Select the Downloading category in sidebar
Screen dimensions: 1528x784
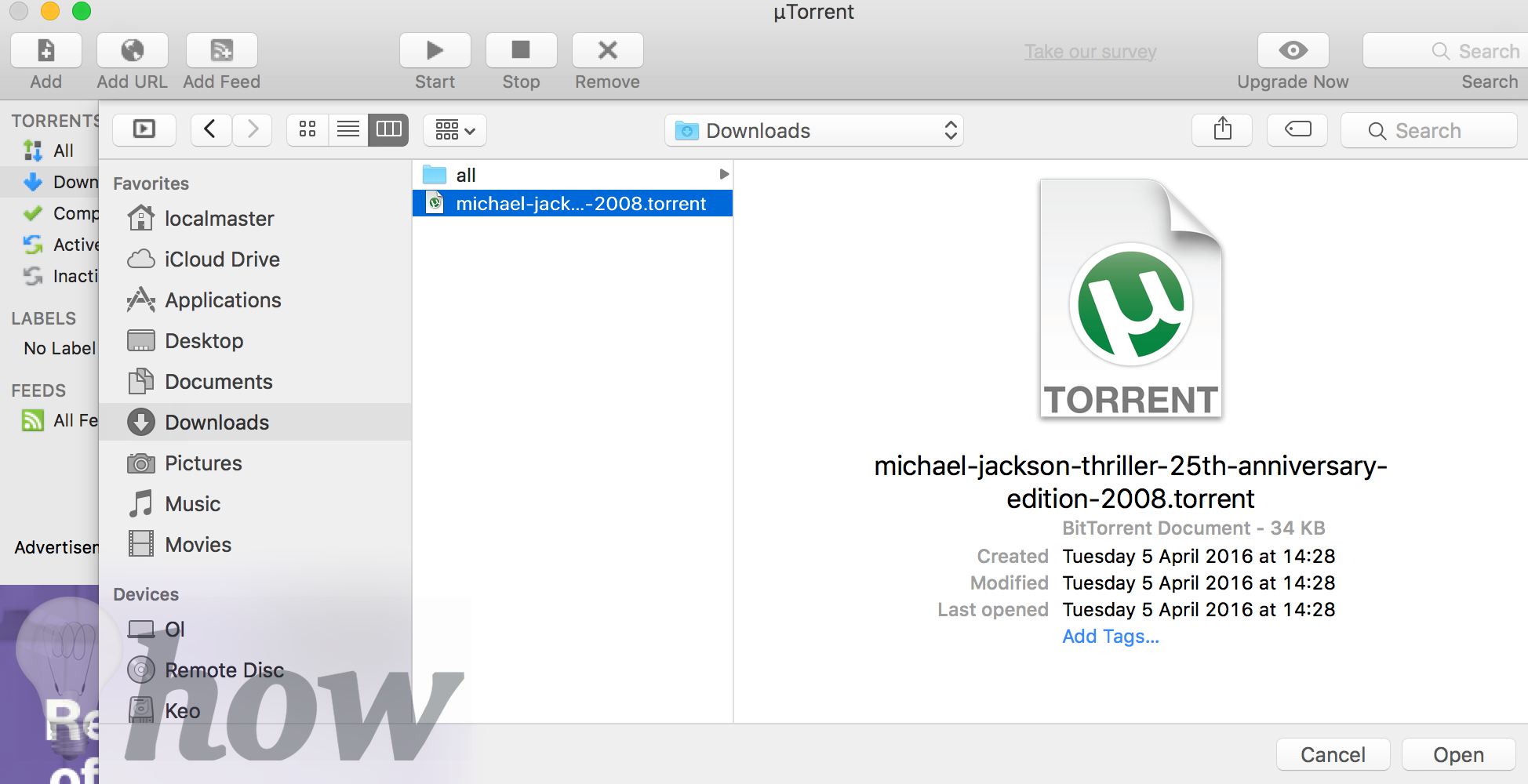[49, 182]
